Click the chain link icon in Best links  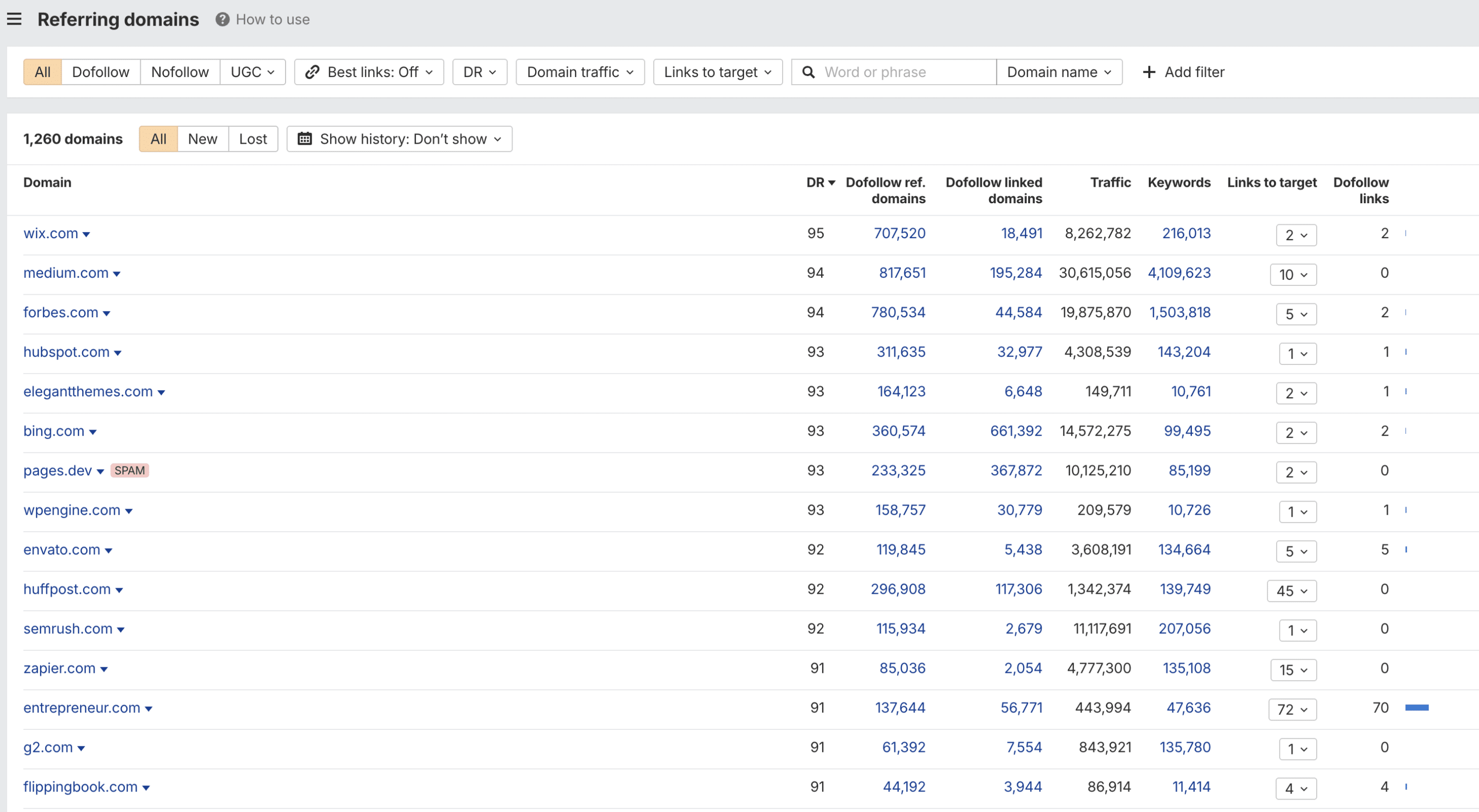pyautogui.click(x=312, y=72)
